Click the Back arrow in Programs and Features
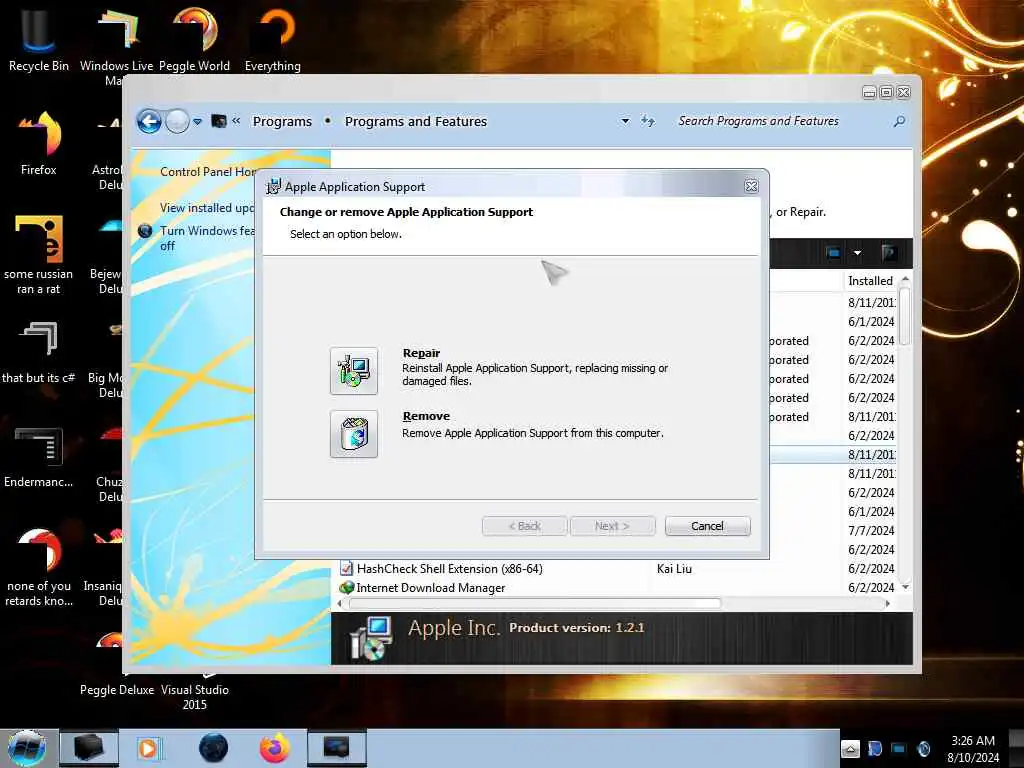The width and height of the screenshot is (1024, 768). [x=149, y=121]
